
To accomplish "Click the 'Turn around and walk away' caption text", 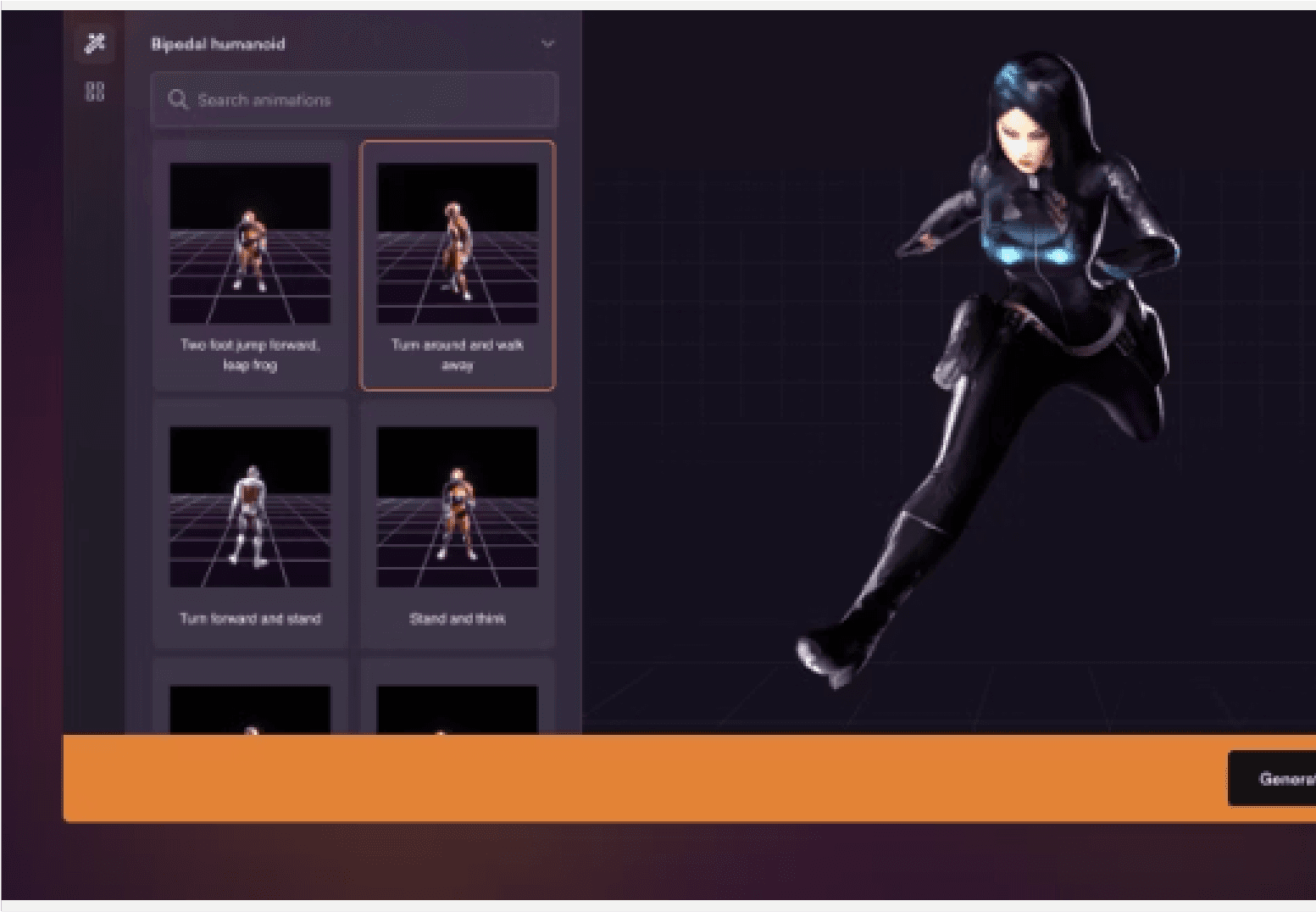I will coord(458,354).
